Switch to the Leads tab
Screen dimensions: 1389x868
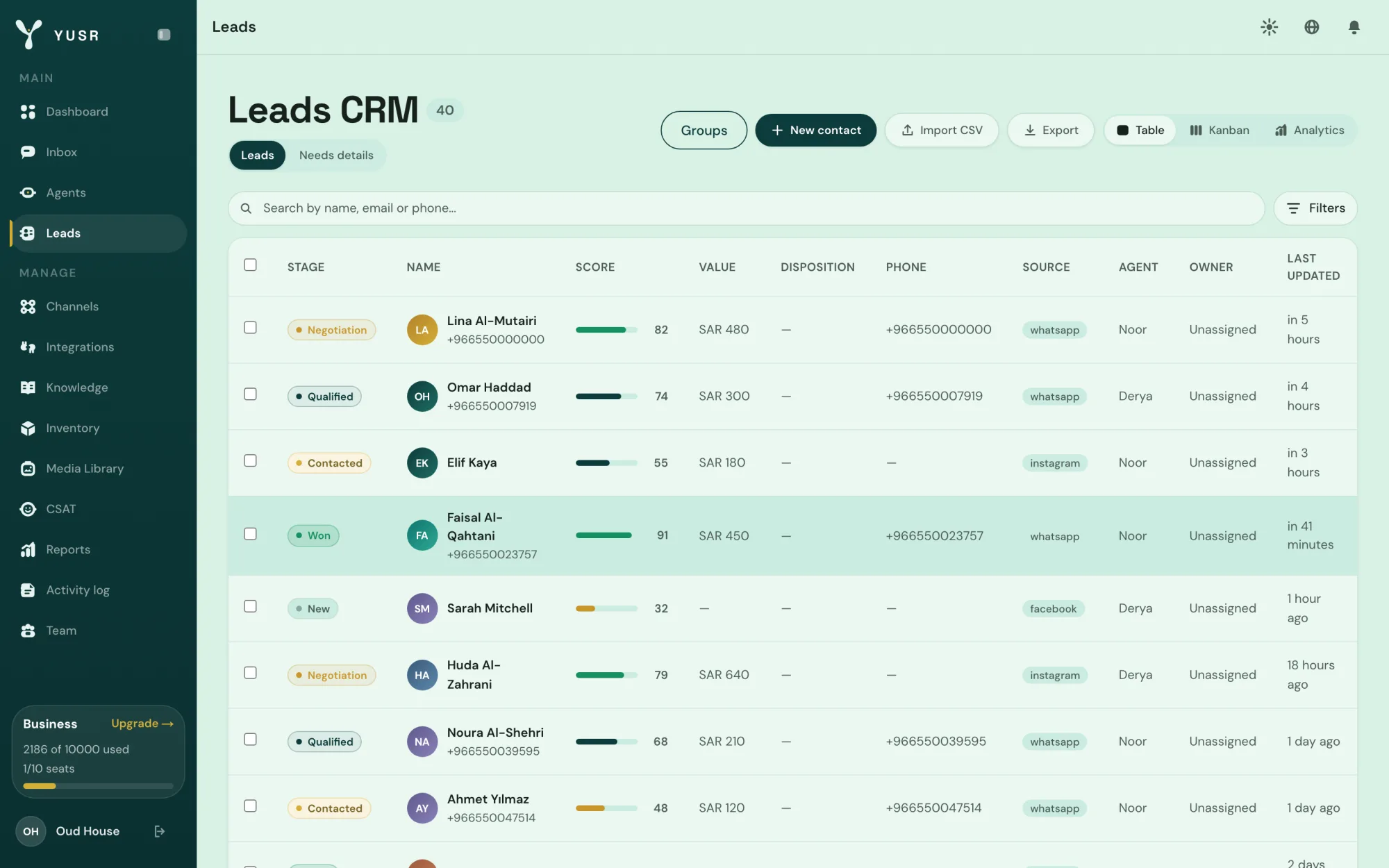coord(257,156)
